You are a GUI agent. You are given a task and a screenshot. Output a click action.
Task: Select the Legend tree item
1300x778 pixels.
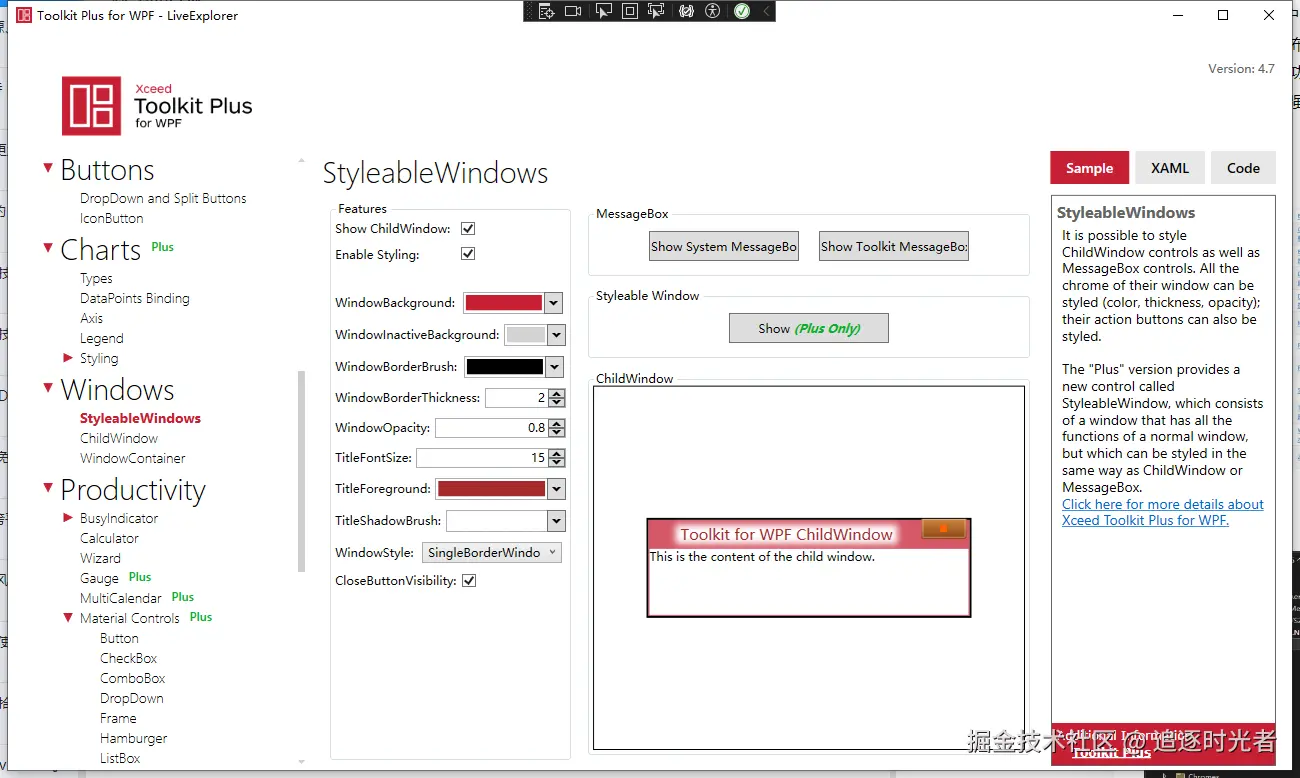coord(102,338)
